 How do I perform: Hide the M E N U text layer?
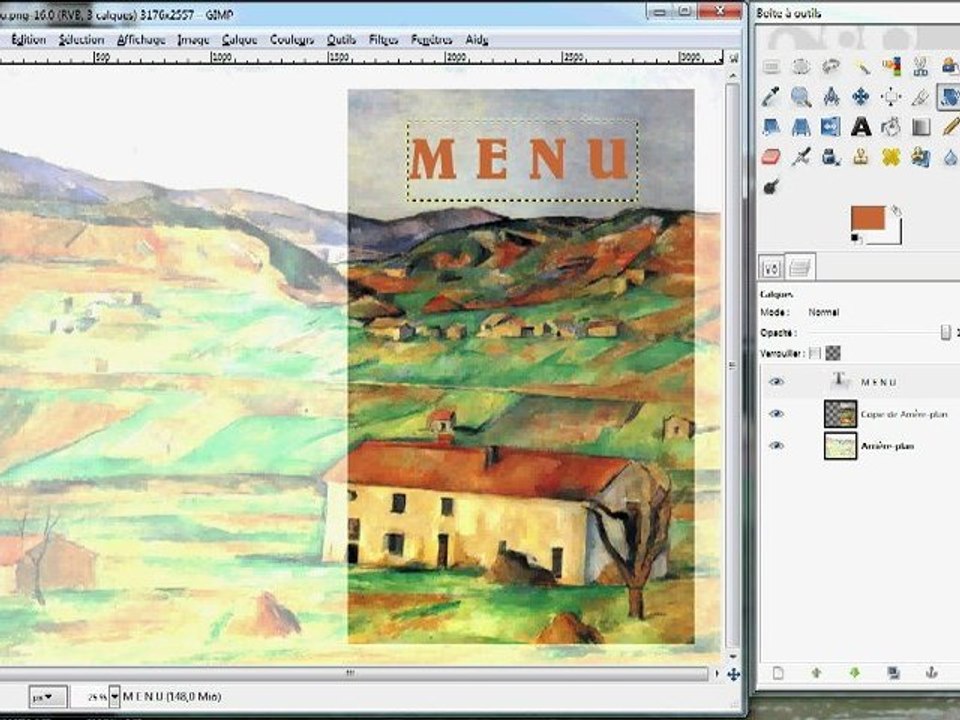[x=776, y=382]
